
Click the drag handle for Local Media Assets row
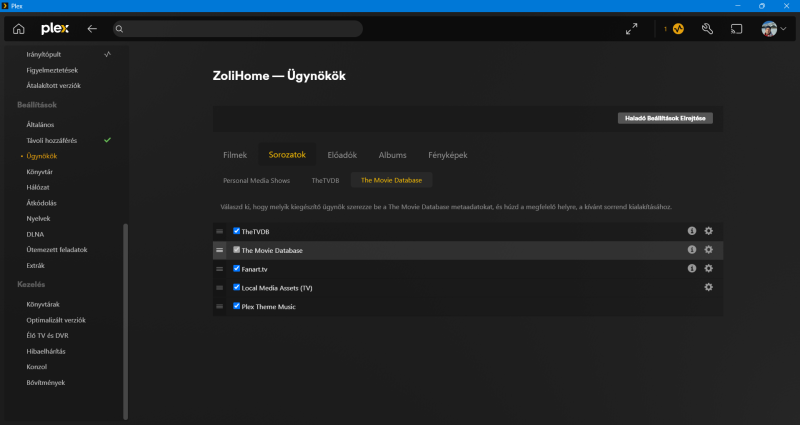pyautogui.click(x=219, y=288)
